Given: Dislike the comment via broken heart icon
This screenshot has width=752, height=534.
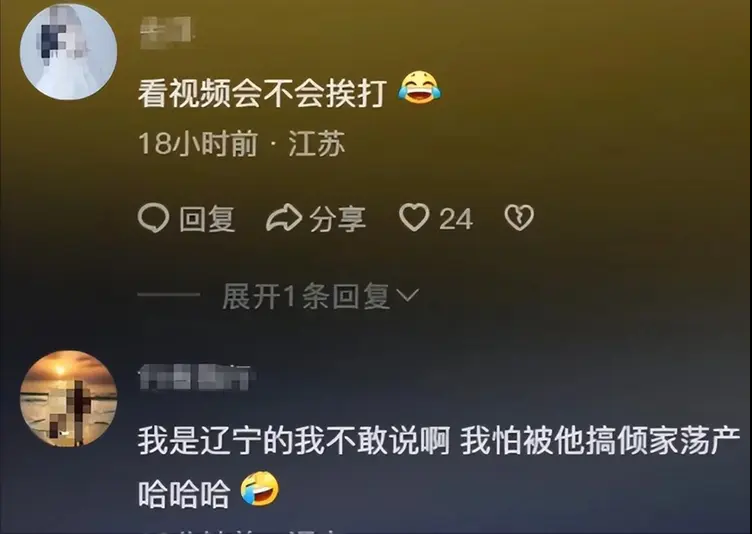Looking at the screenshot, I should tap(519, 218).
